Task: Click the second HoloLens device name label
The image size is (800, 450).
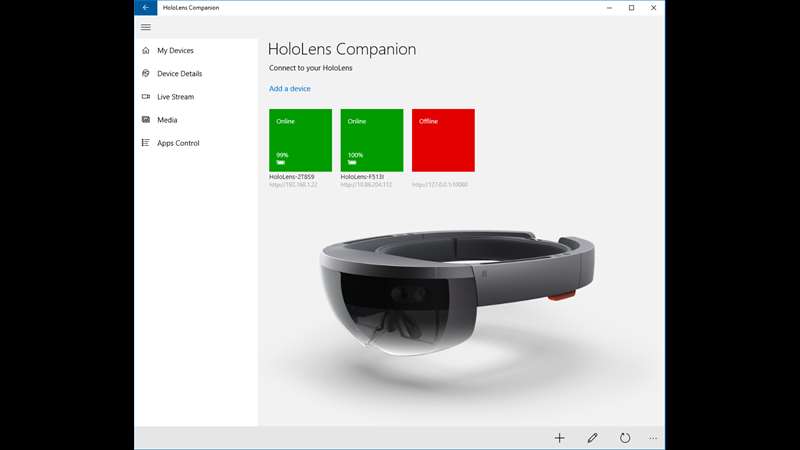Action: [362, 177]
